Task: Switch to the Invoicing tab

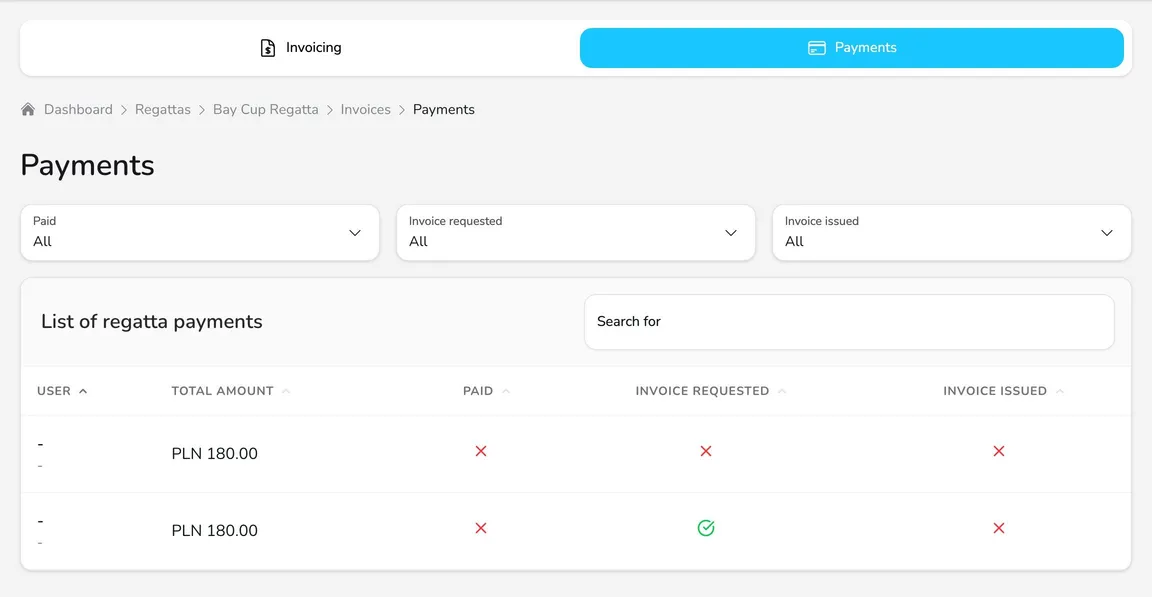Action: tap(300, 48)
